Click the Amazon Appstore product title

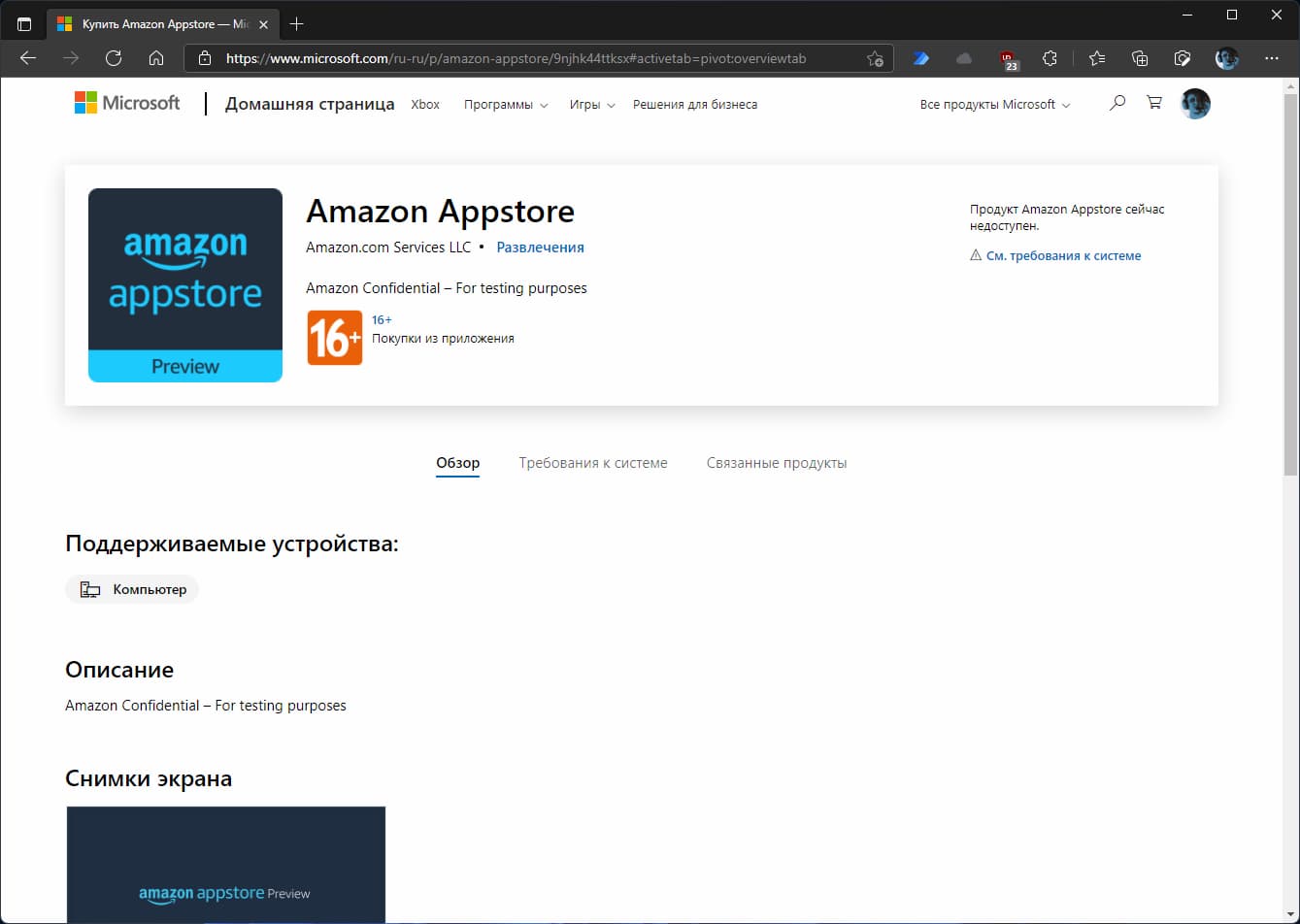coord(440,211)
